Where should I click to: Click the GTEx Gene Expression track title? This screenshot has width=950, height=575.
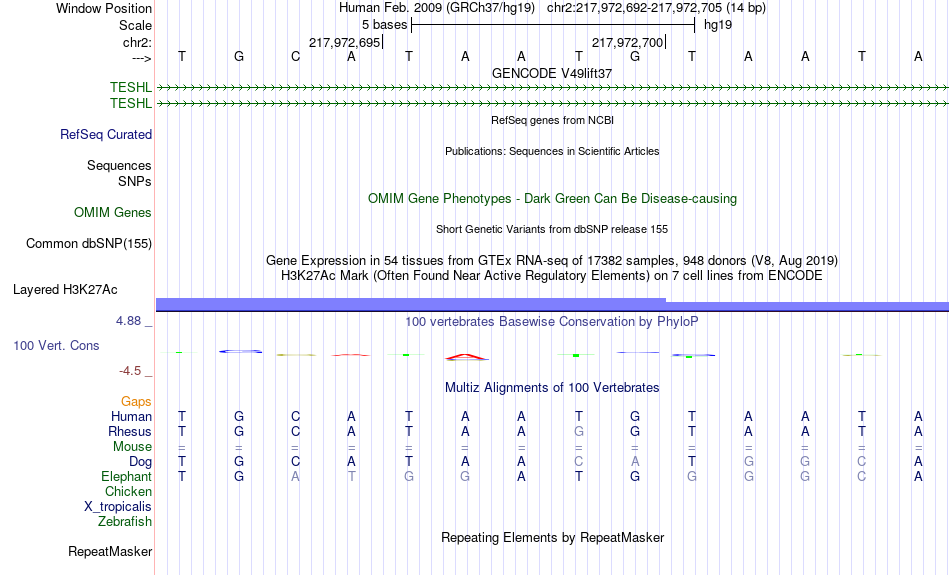pos(552,261)
